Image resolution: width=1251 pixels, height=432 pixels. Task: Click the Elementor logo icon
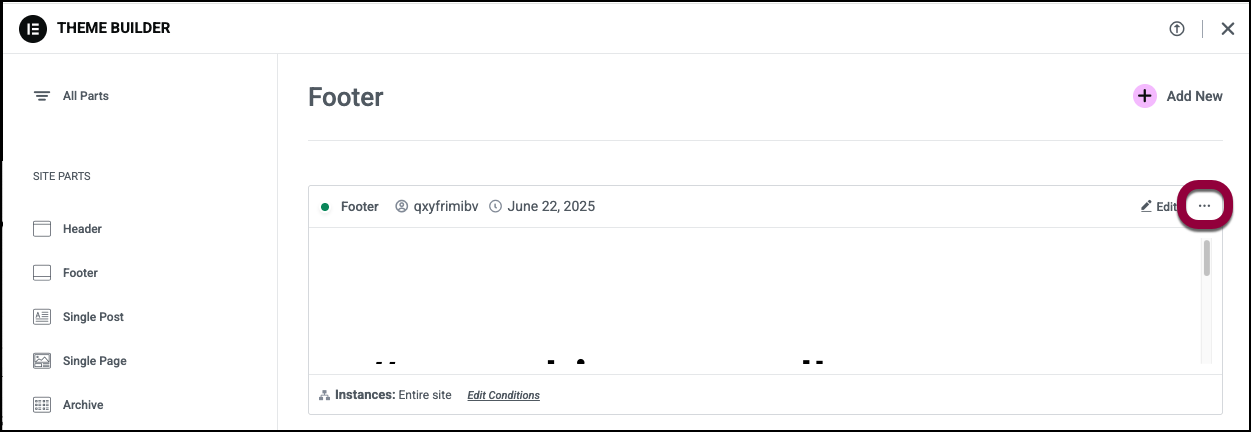click(x=33, y=28)
